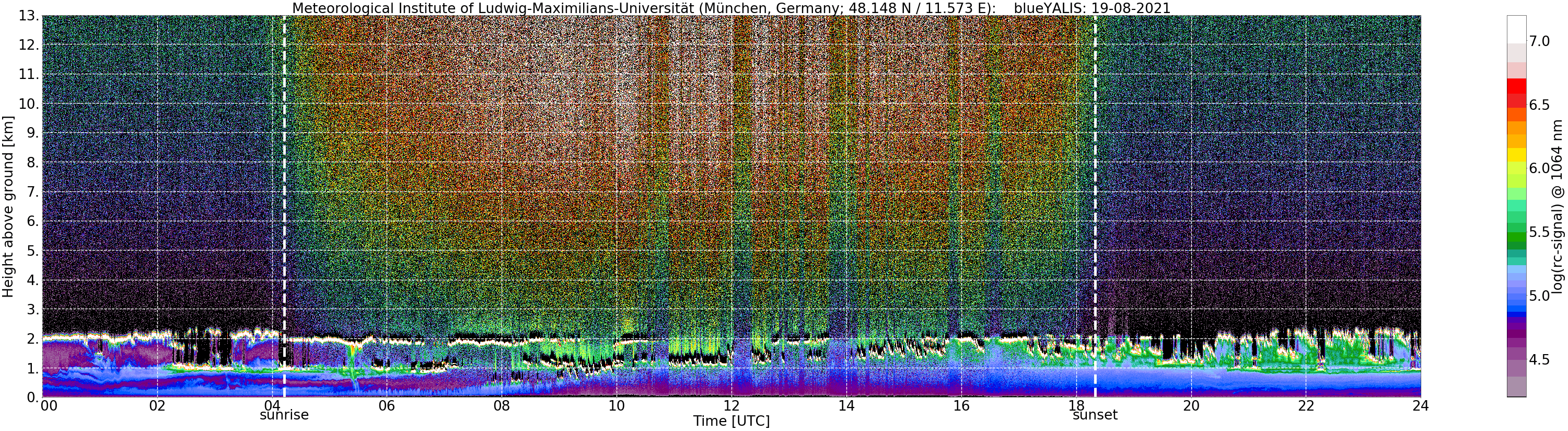This screenshot has height=431, width=1568.
Task: Click the height tick label '12.'
Action: pyautogui.click(x=29, y=45)
